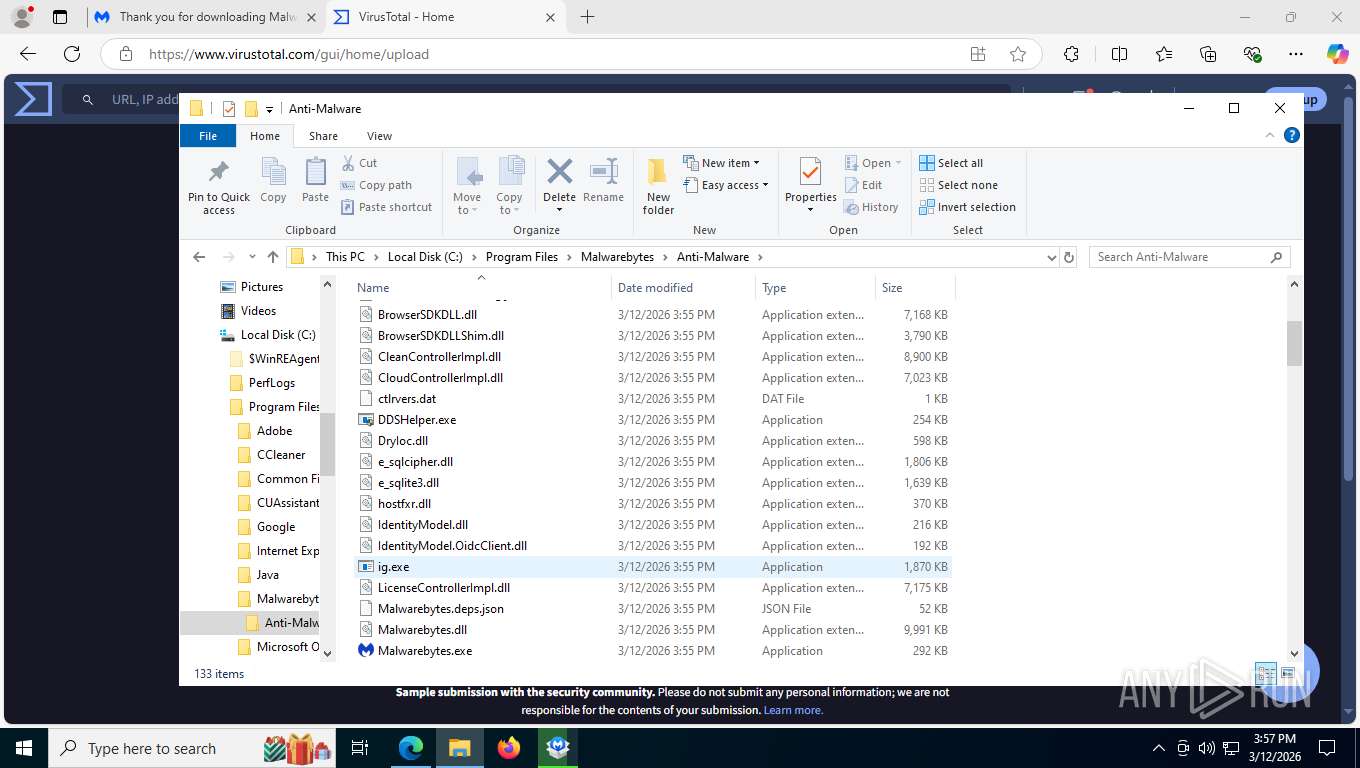Viewport: 1360px width, 768px height.
Task: Open Firefox from the taskbar
Action: pyautogui.click(x=509, y=748)
